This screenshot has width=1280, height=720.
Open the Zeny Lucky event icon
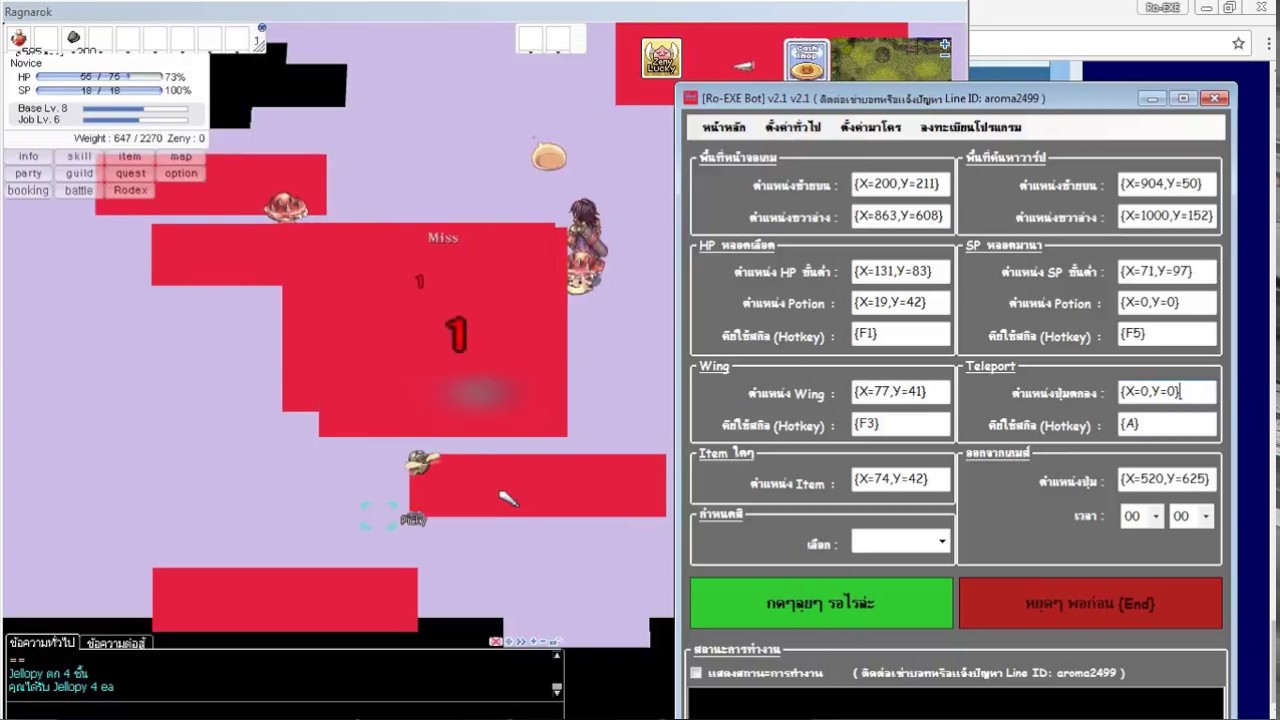[x=661, y=59]
